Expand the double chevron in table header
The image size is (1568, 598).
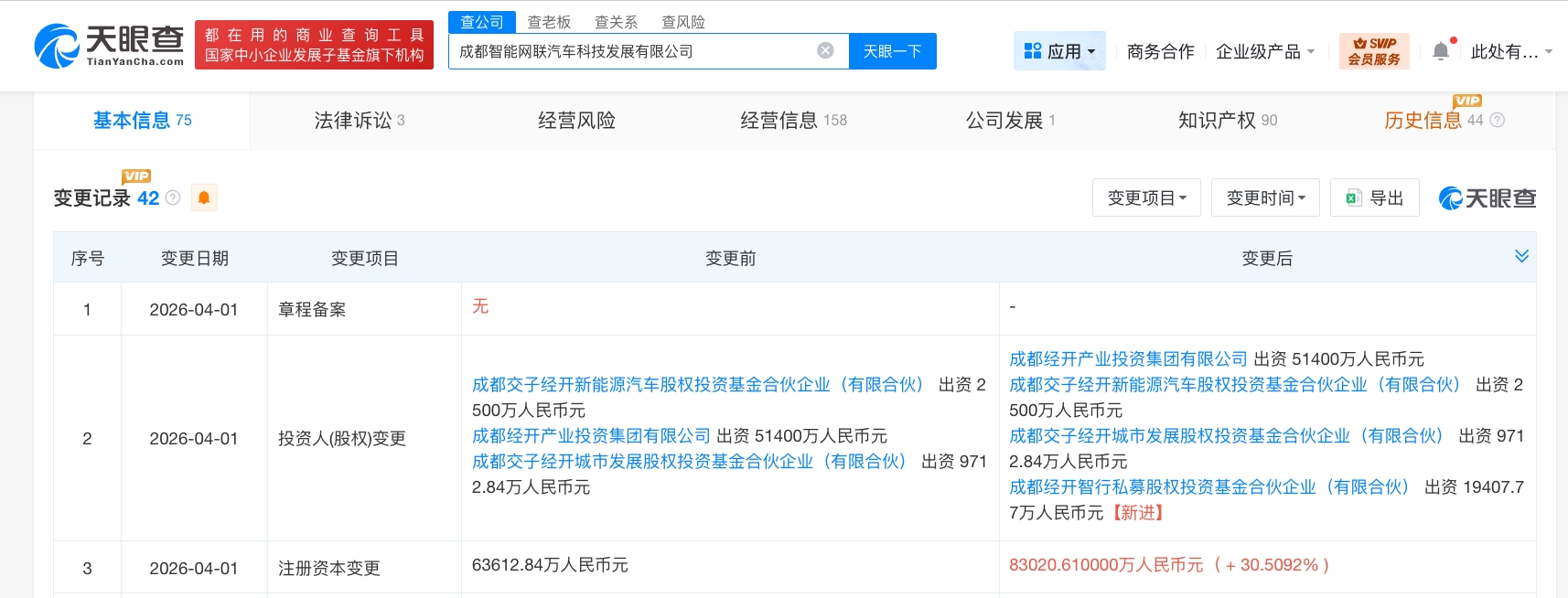pos(1521,256)
